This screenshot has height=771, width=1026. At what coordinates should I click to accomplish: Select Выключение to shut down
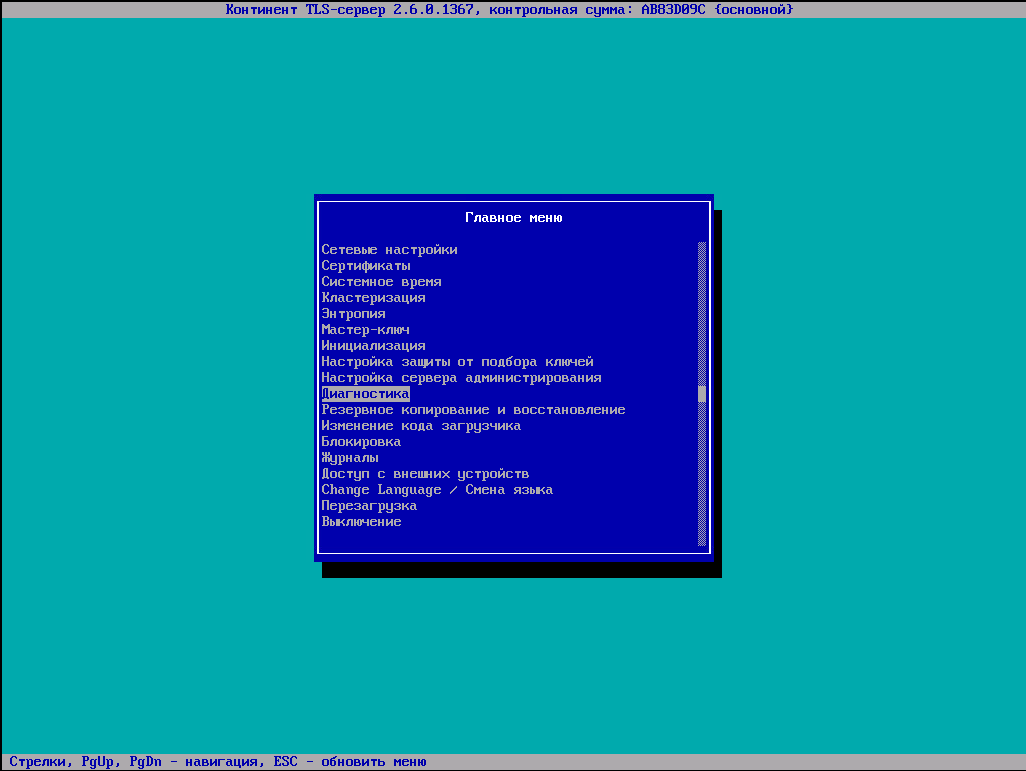[x=361, y=522]
